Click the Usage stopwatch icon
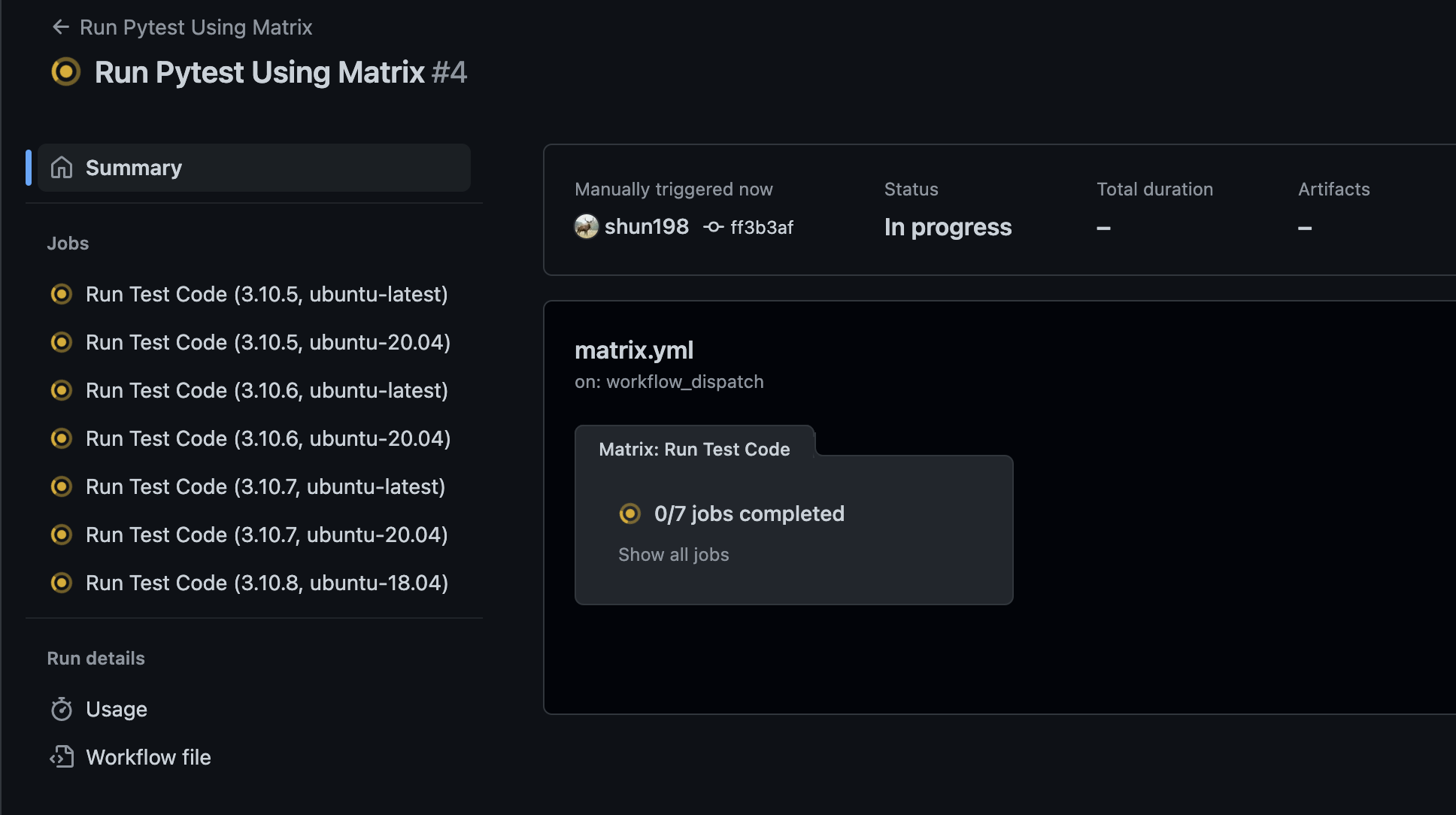The image size is (1456, 815). click(x=62, y=709)
